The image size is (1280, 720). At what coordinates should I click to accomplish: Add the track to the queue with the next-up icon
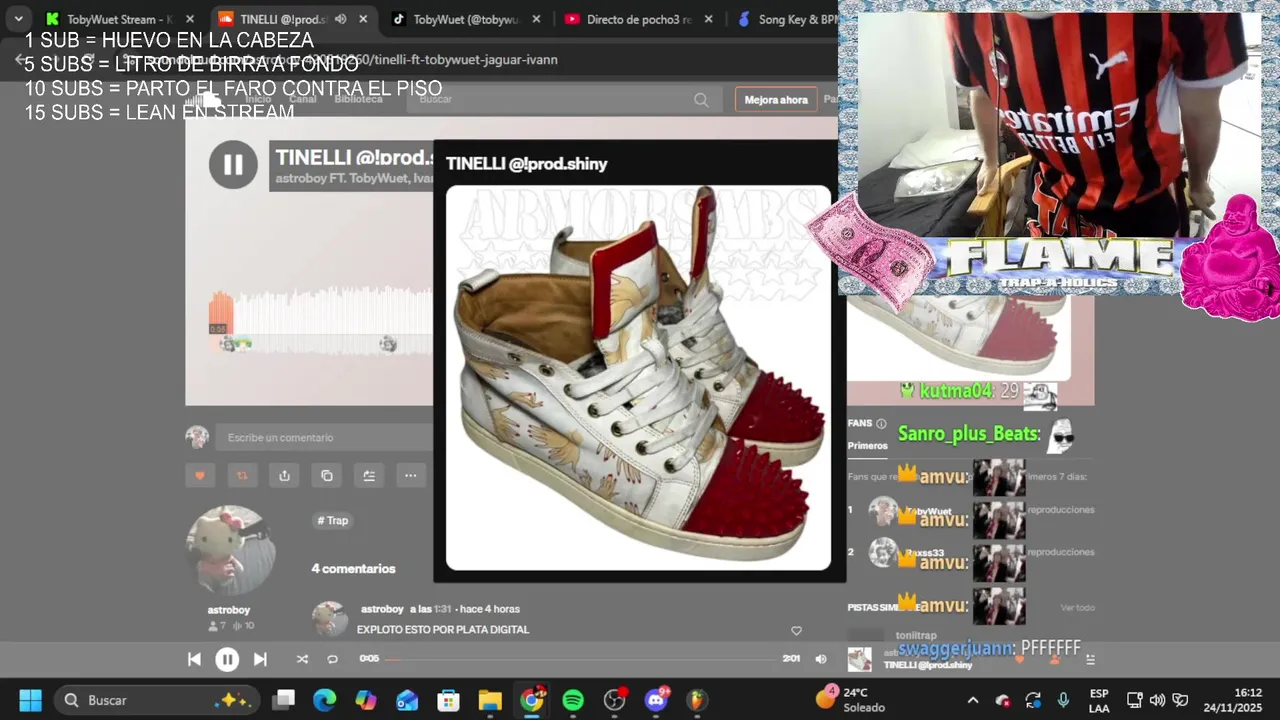[368, 476]
